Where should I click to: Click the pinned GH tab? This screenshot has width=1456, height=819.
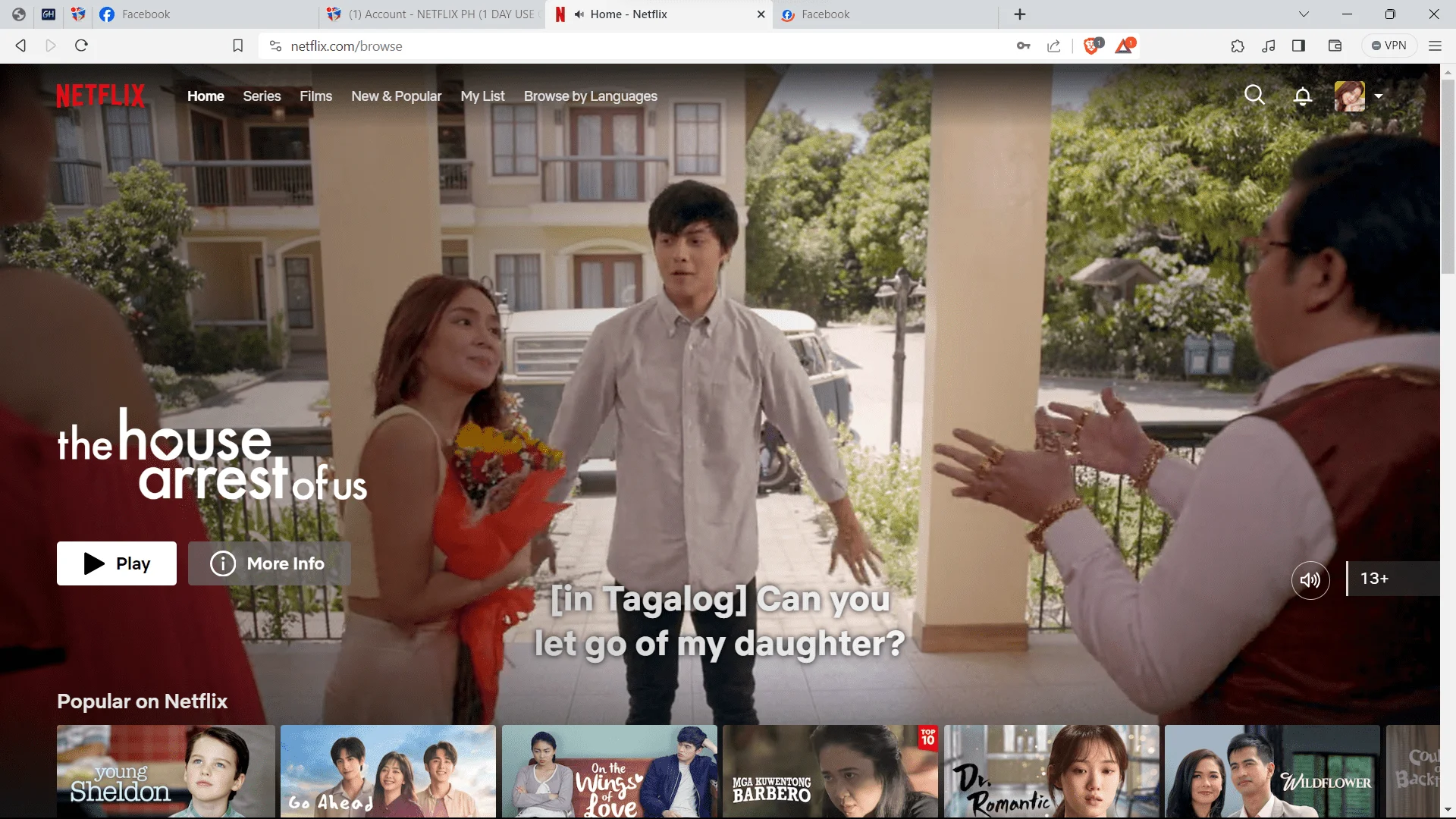click(x=49, y=14)
